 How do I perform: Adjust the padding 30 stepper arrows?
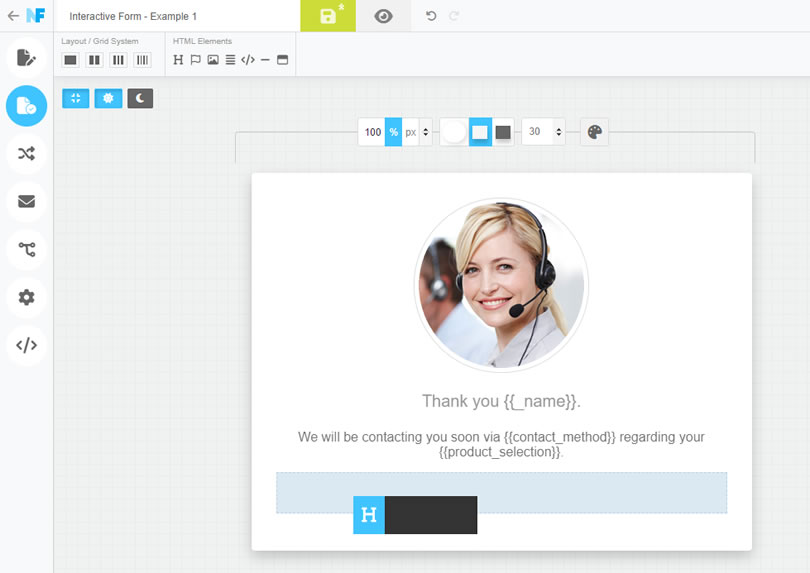(x=558, y=132)
